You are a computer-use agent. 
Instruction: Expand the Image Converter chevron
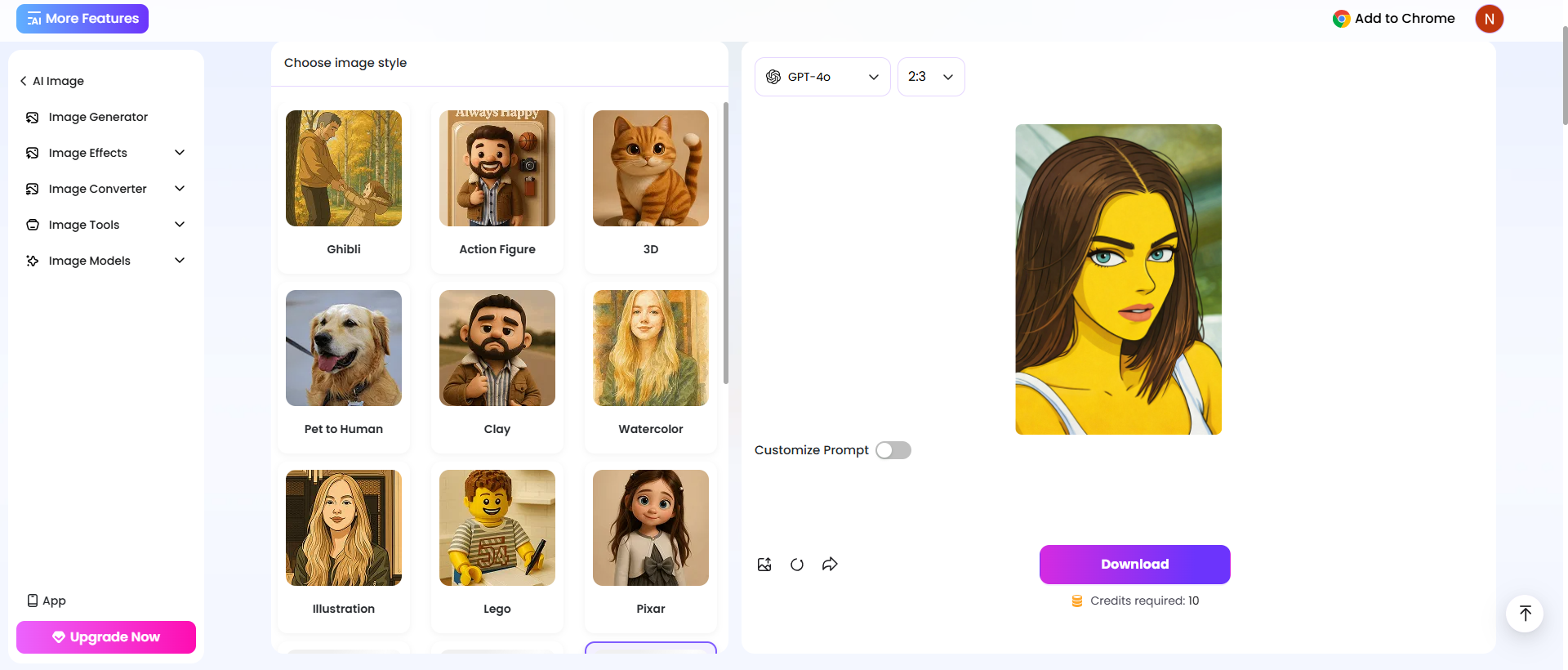[180, 189]
